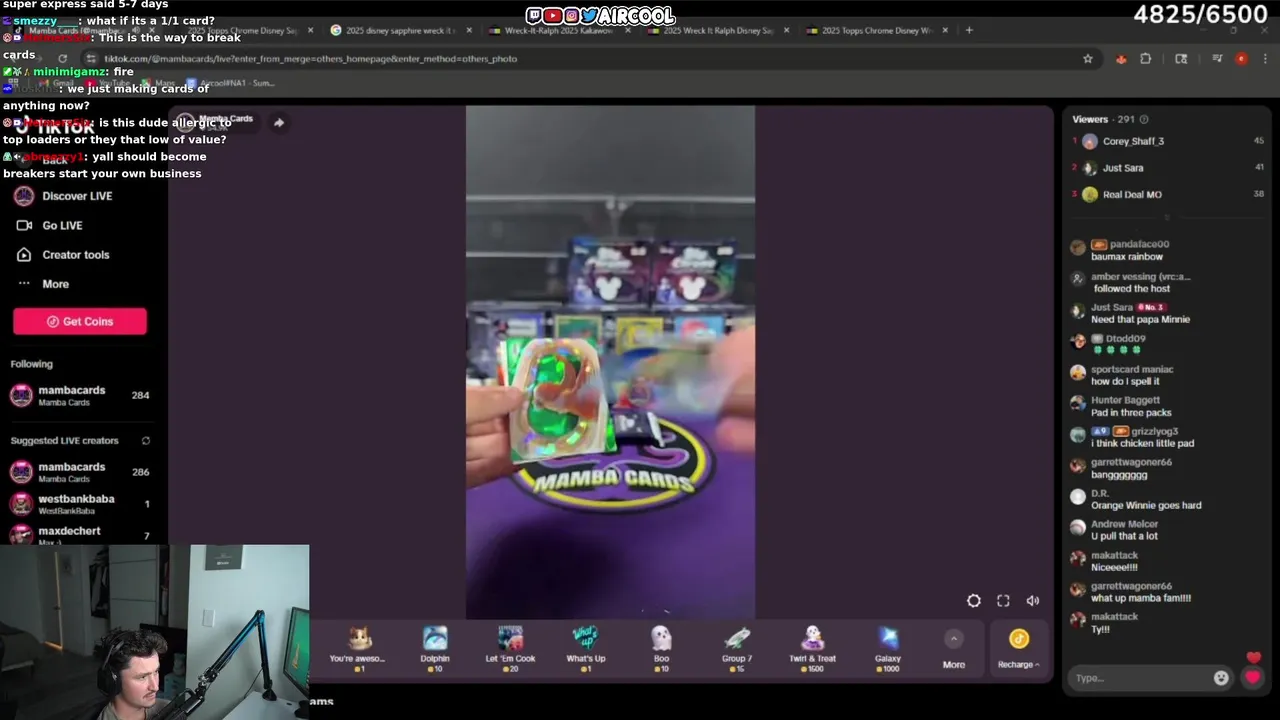Open a new browser tab

point(969,30)
